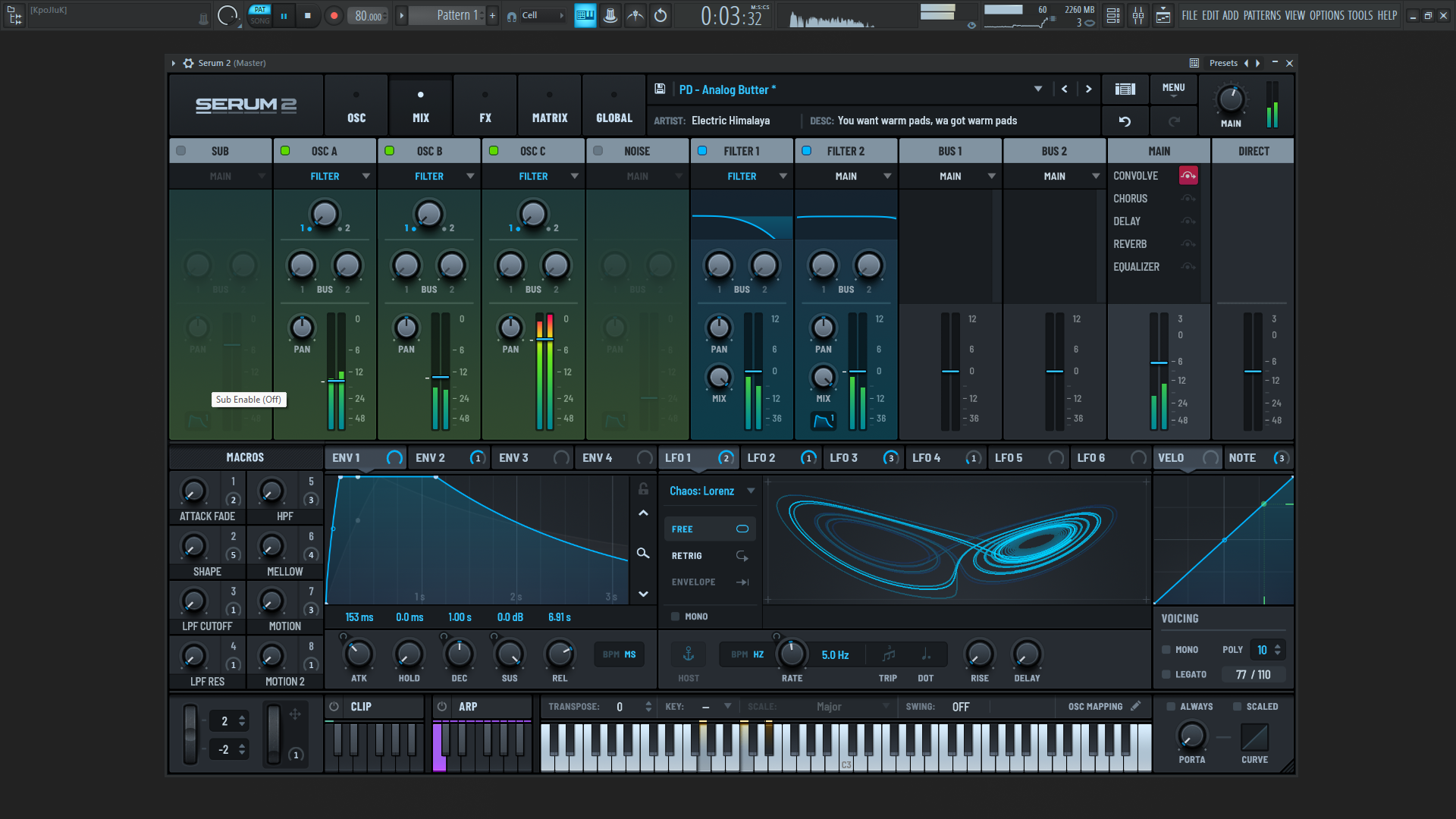The height and width of the screenshot is (819, 1456).
Task: Switch to the OSC tab
Action: pyautogui.click(x=356, y=105)
